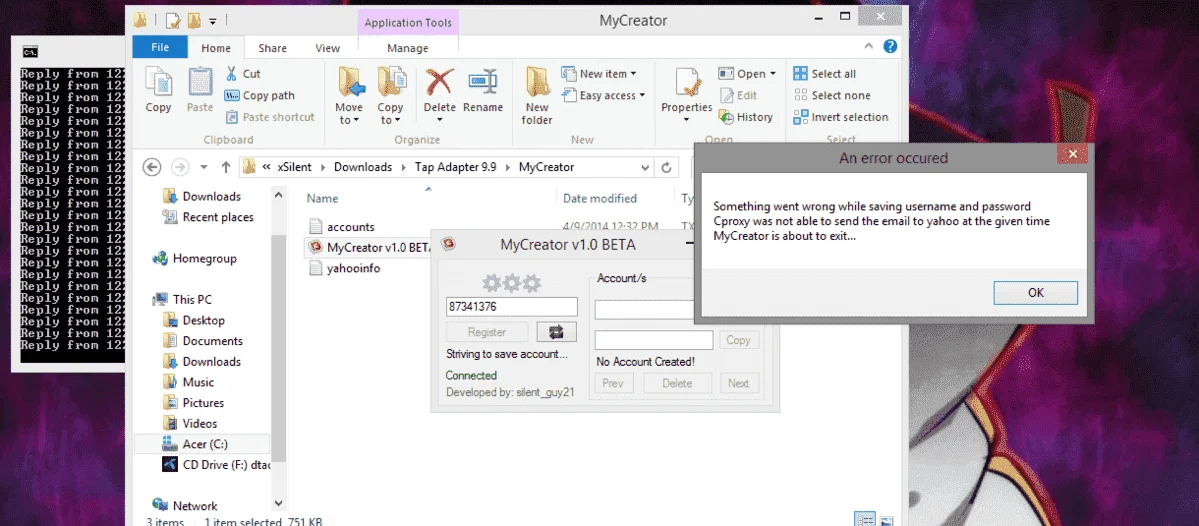The height and width of the screenshot is (526, 1199).
Task: Select the CD Drive (F:) entry
Action: 216,465
